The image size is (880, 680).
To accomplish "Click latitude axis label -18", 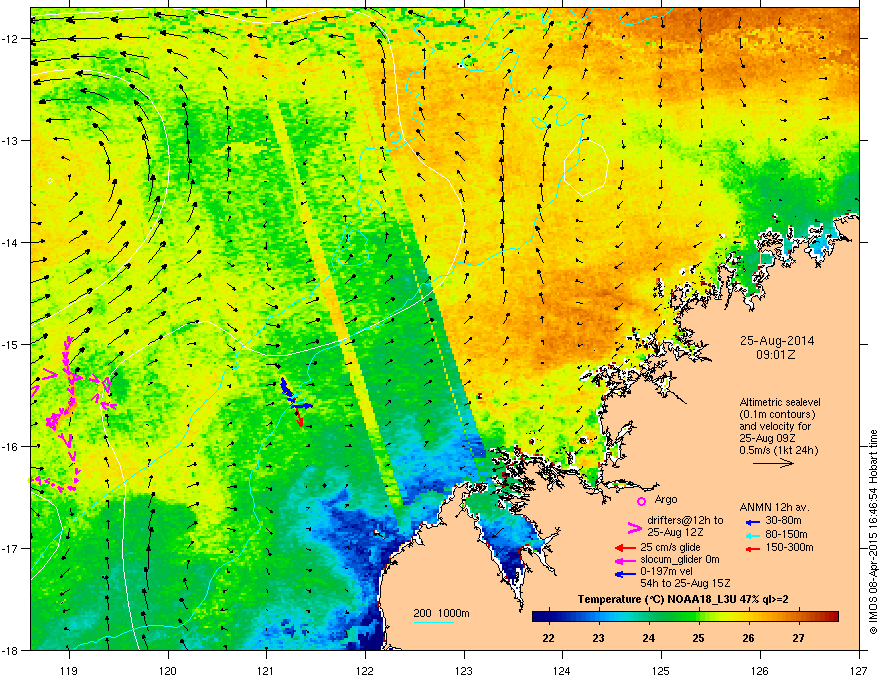I will 11,650.
